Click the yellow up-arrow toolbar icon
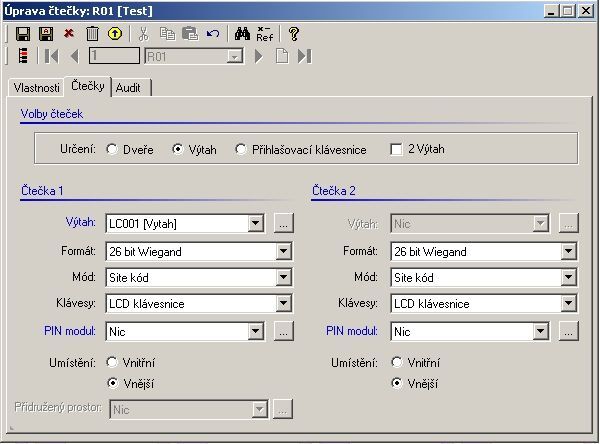The image size is (600, 444). click(x=115, y=33)
